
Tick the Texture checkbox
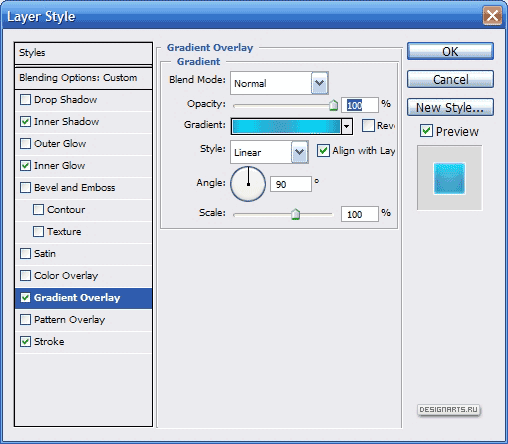point(38,232)
